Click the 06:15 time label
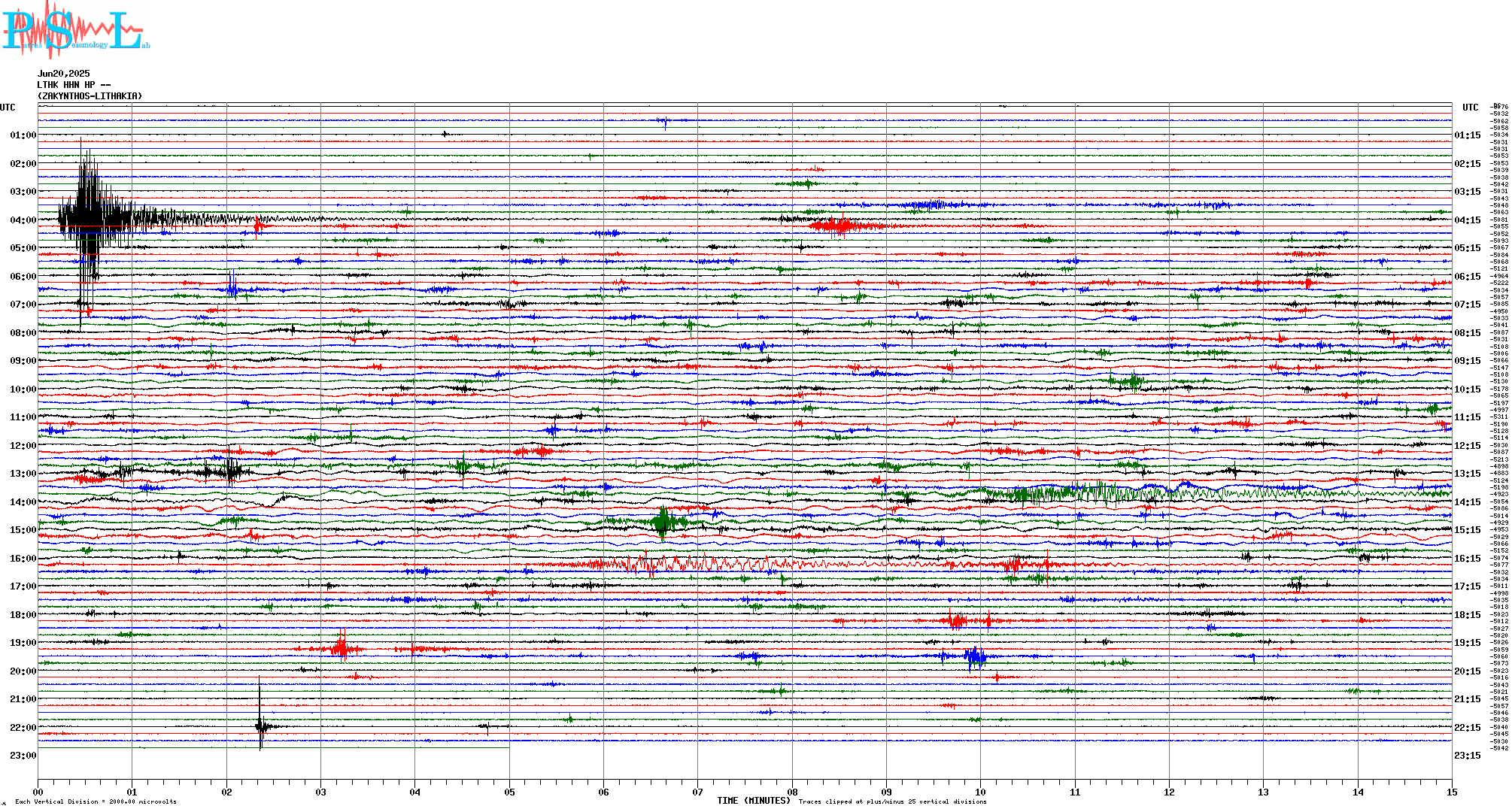 point(1468,277)
